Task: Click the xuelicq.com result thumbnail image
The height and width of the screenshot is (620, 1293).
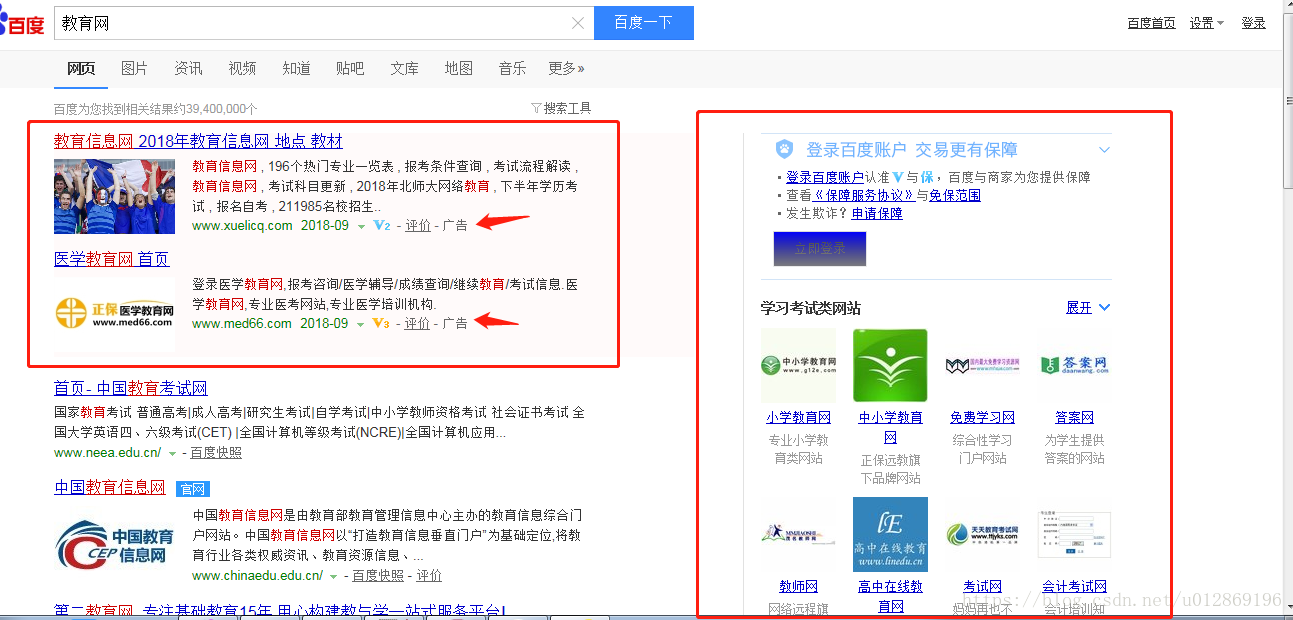Action: coord(114,196)
